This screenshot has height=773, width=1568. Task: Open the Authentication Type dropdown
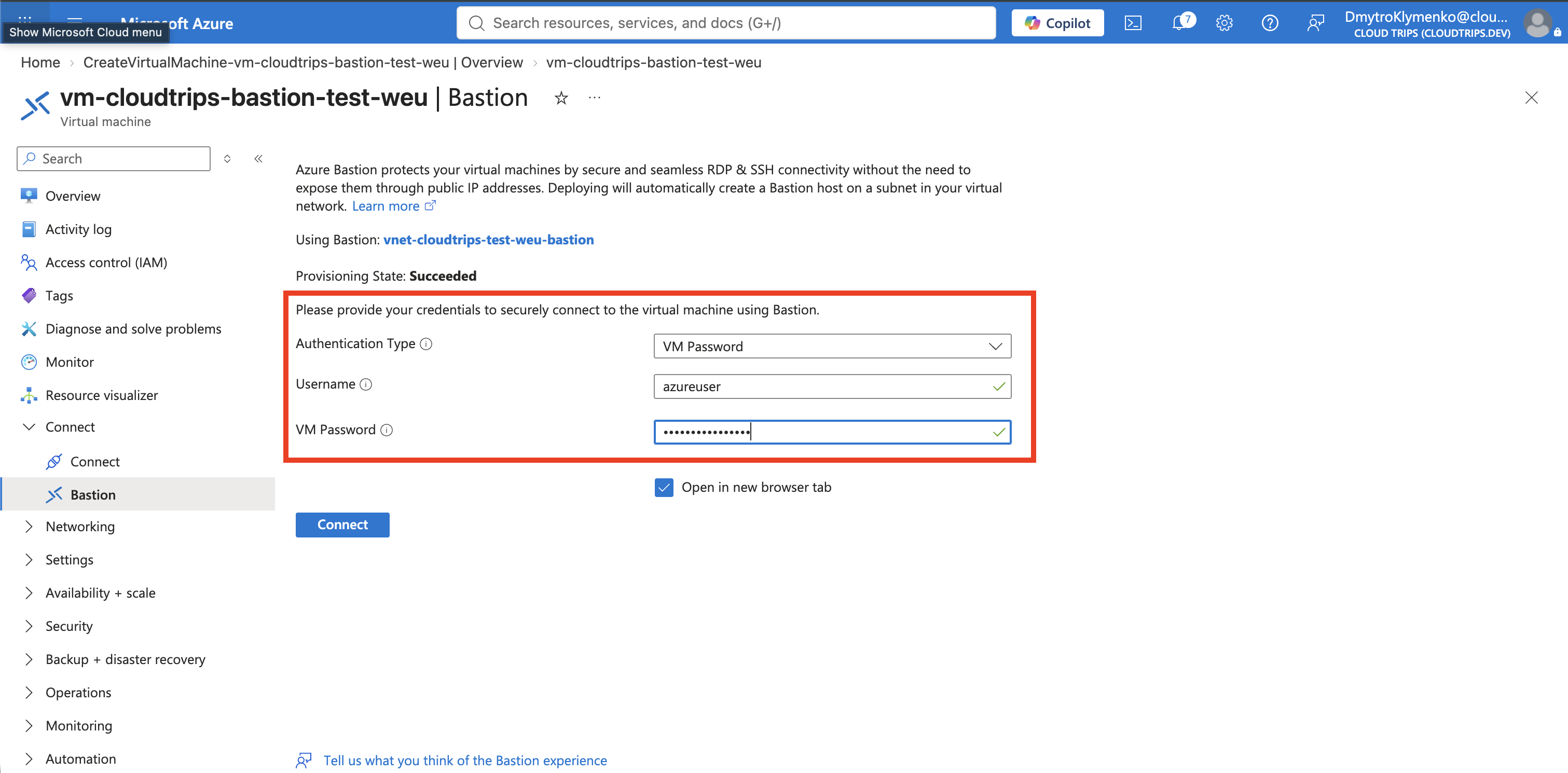tap(832, 347)
